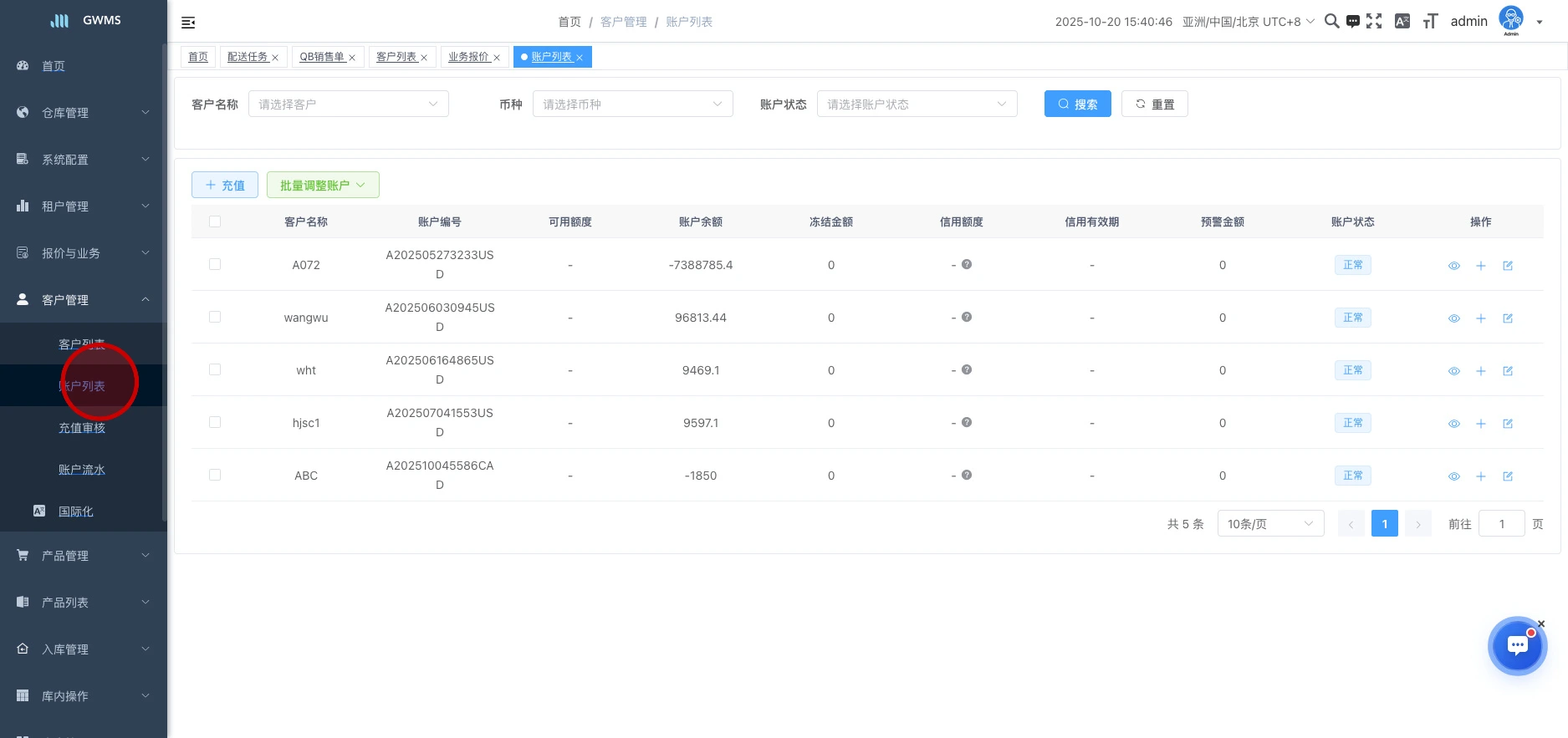Check the wht account row checkbox
This screenshot has width=1568, height=738.
pos(215,369)
